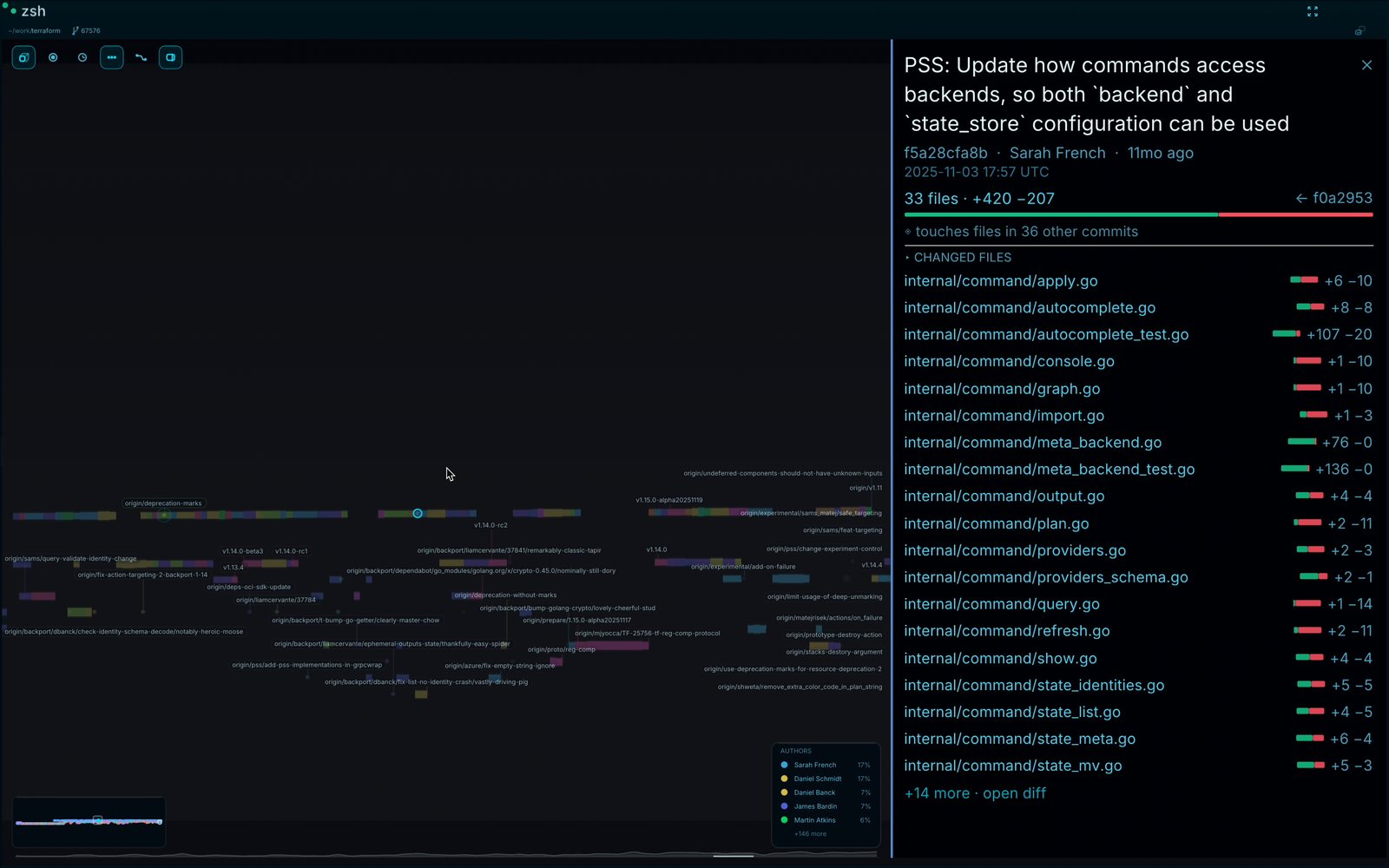Click origin/pss/change-experiment-control branch label
The image size is (1389, 868).
click(824, 549)
